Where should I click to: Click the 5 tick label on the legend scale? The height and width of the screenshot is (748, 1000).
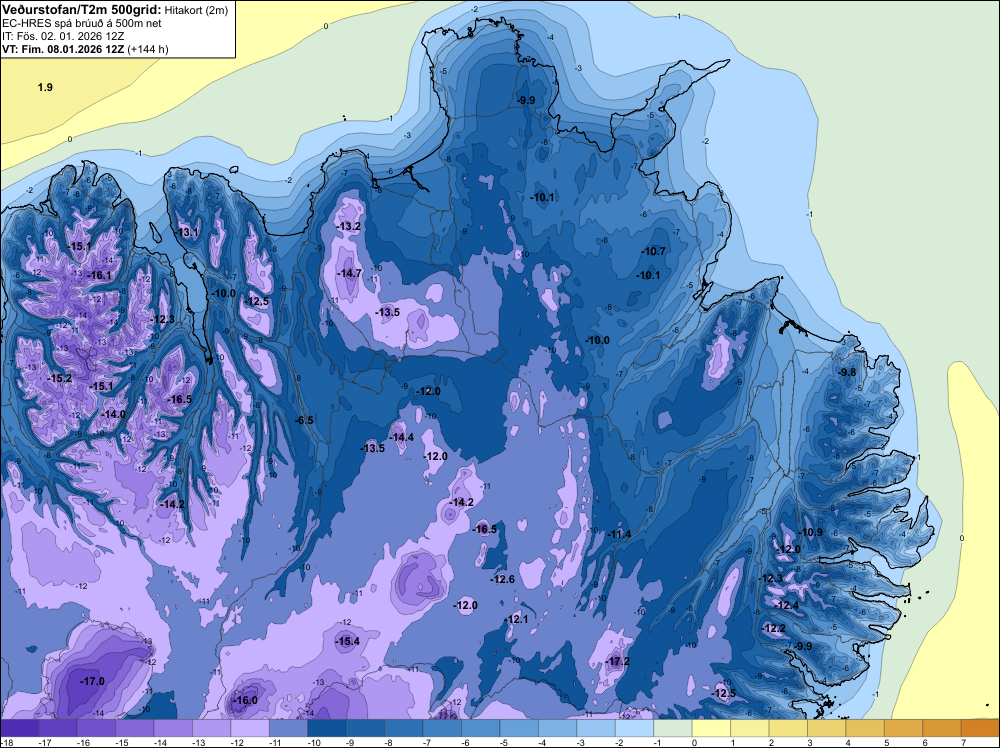click(x=886, y=742)
